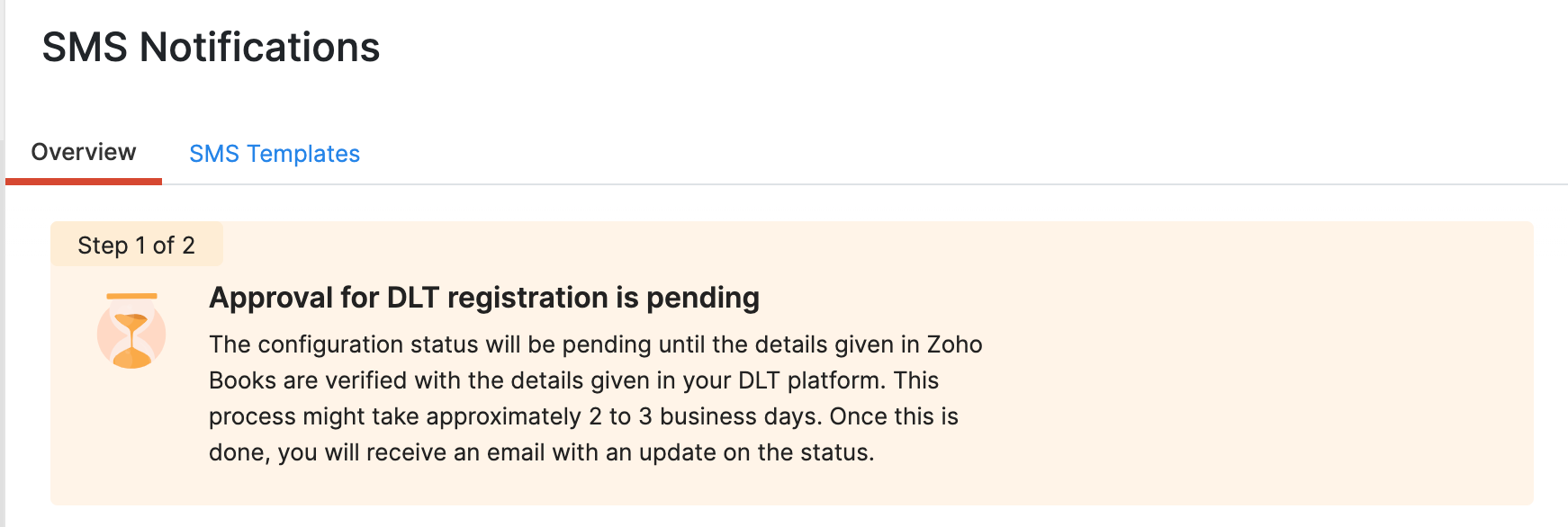Click the Step 1 of 2 badge
The image size is (1568, 527).
(136, 246)
